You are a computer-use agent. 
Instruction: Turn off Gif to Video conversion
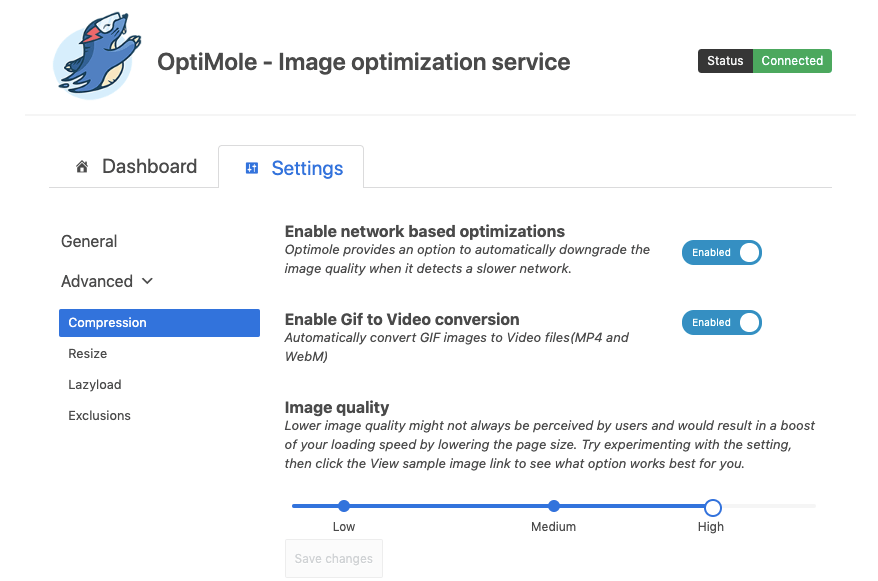pos(721,322)
